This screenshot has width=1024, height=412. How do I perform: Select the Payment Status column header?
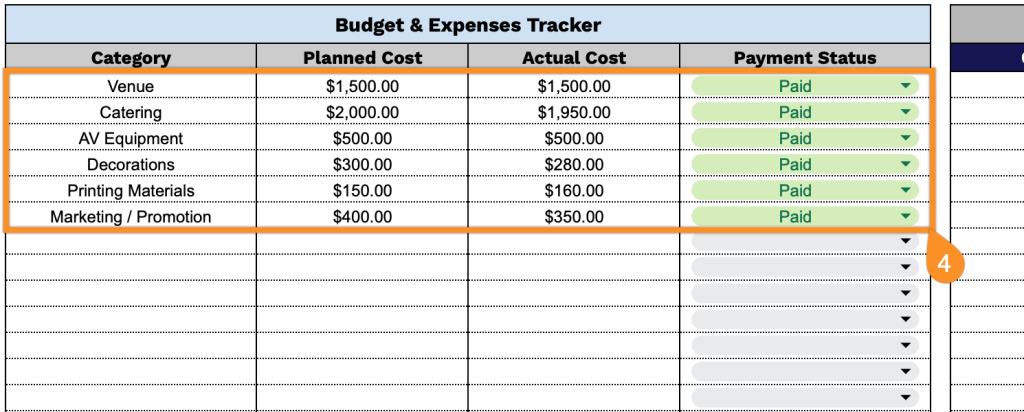804,58
